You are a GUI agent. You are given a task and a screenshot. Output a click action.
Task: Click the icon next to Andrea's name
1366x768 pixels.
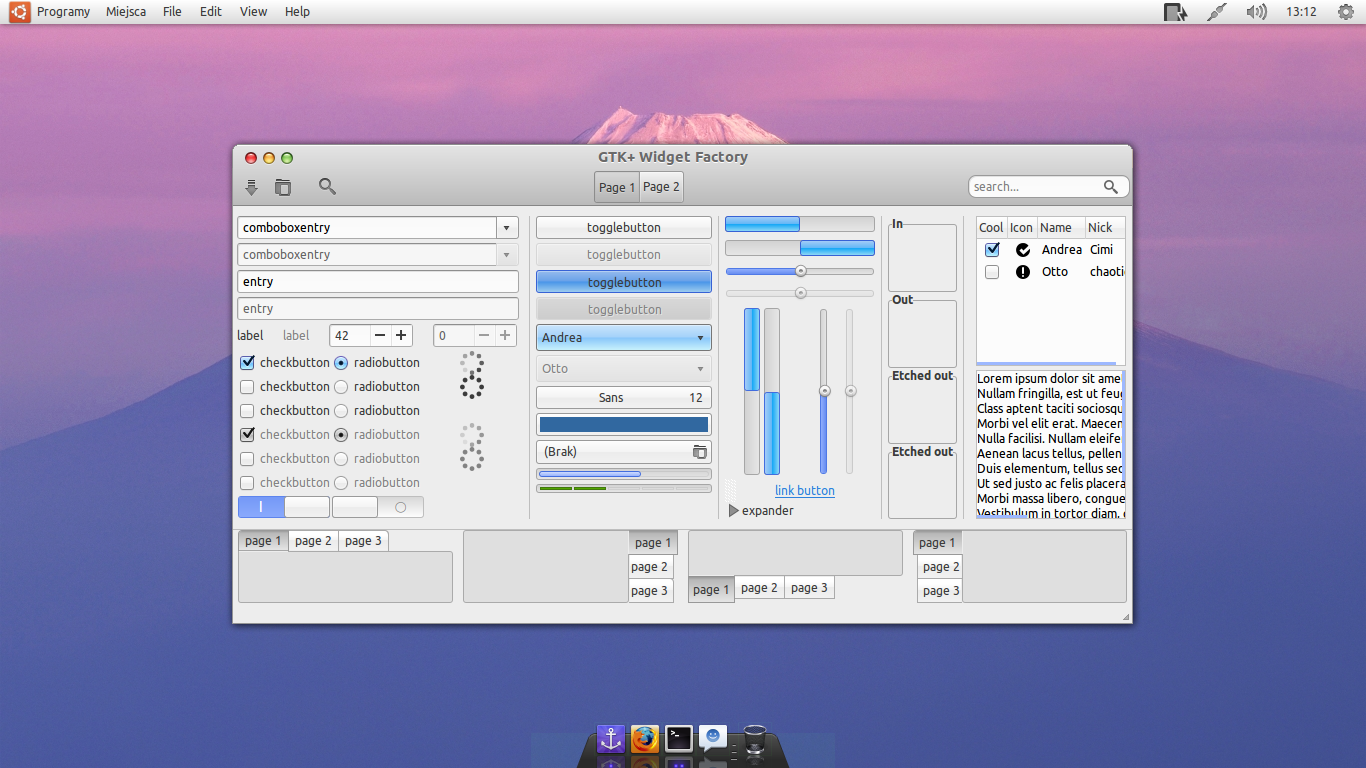pos(1021,249)
